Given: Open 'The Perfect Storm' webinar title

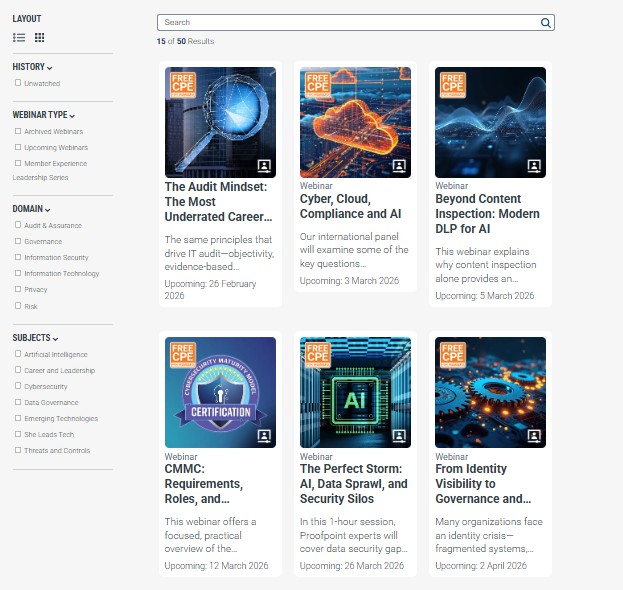Looking at the screenshot, I should pos(354,483).
